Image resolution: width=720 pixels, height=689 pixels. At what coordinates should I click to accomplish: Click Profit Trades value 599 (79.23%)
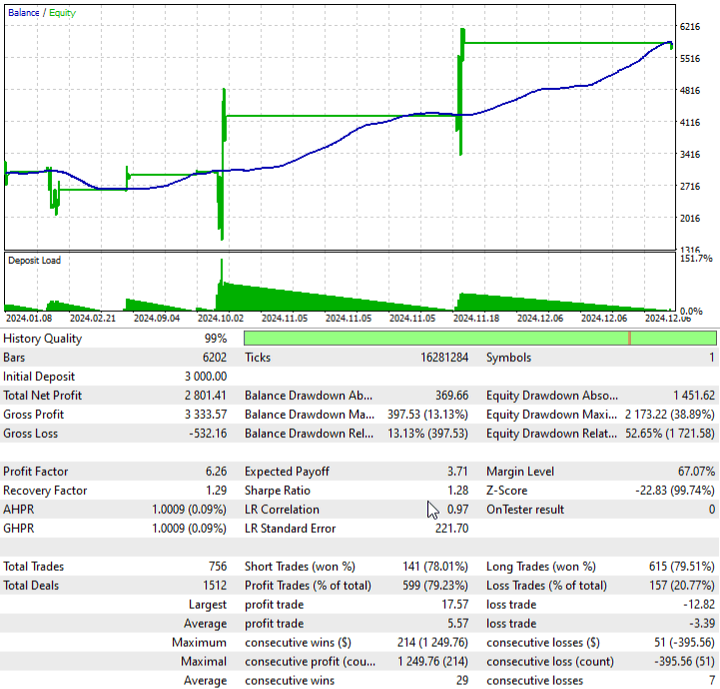[x=435, y=585]
